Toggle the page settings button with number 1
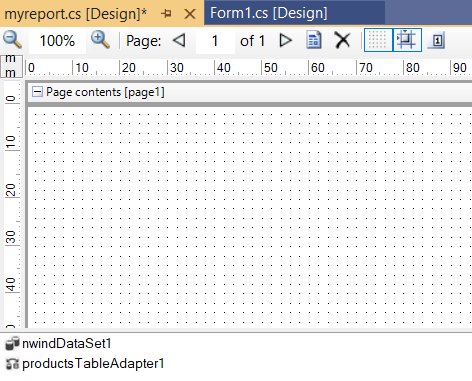Screen dimensions: 472x381 click(437, 41)
